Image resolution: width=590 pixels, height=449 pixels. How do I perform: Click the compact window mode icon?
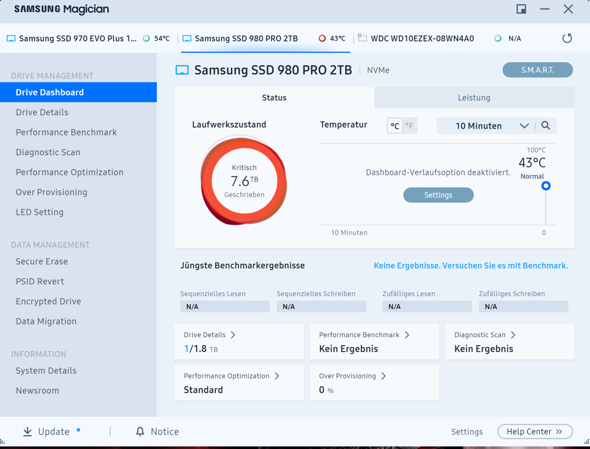[521, 9]
